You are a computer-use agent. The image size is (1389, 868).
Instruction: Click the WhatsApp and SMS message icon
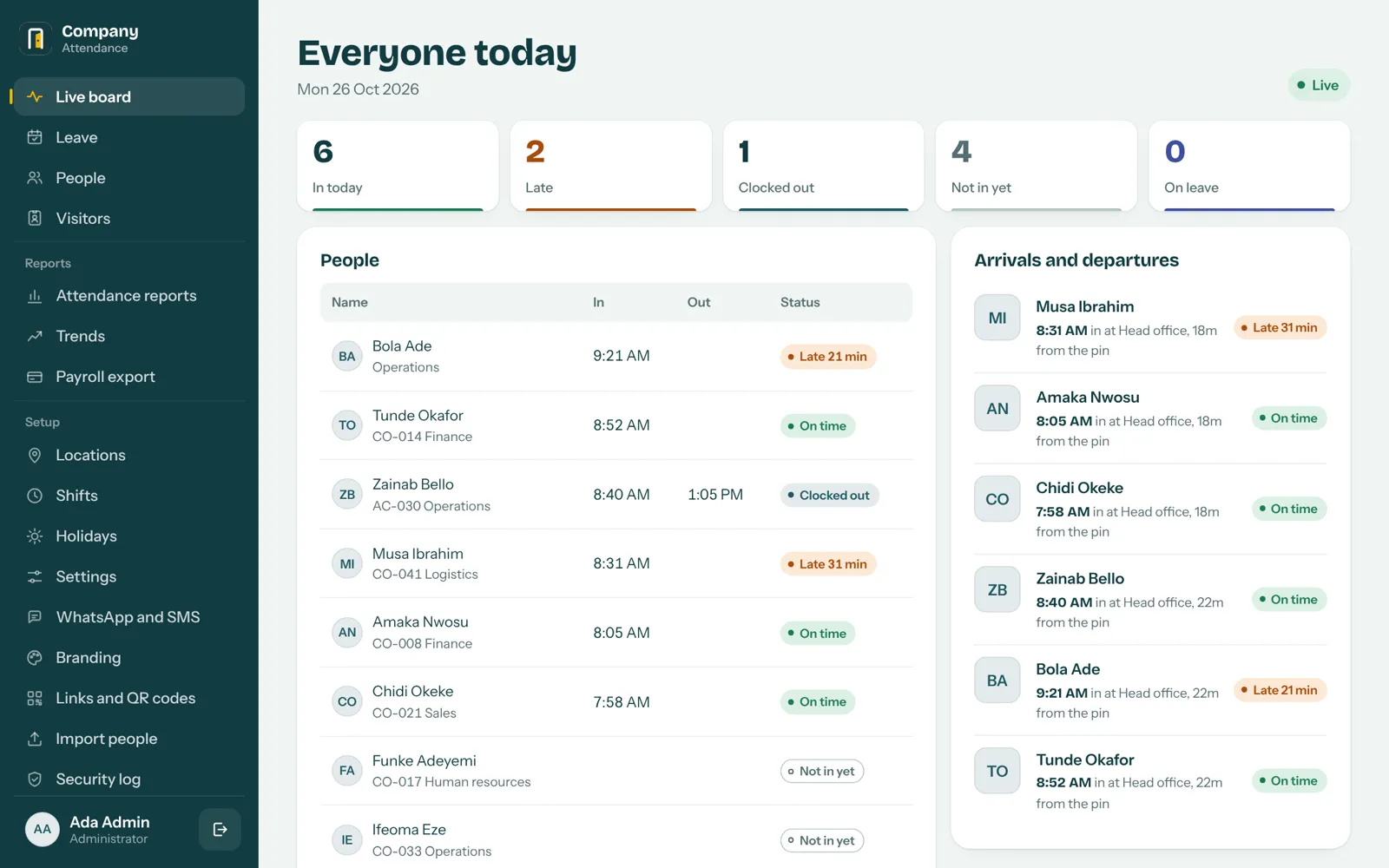point(35,617)
